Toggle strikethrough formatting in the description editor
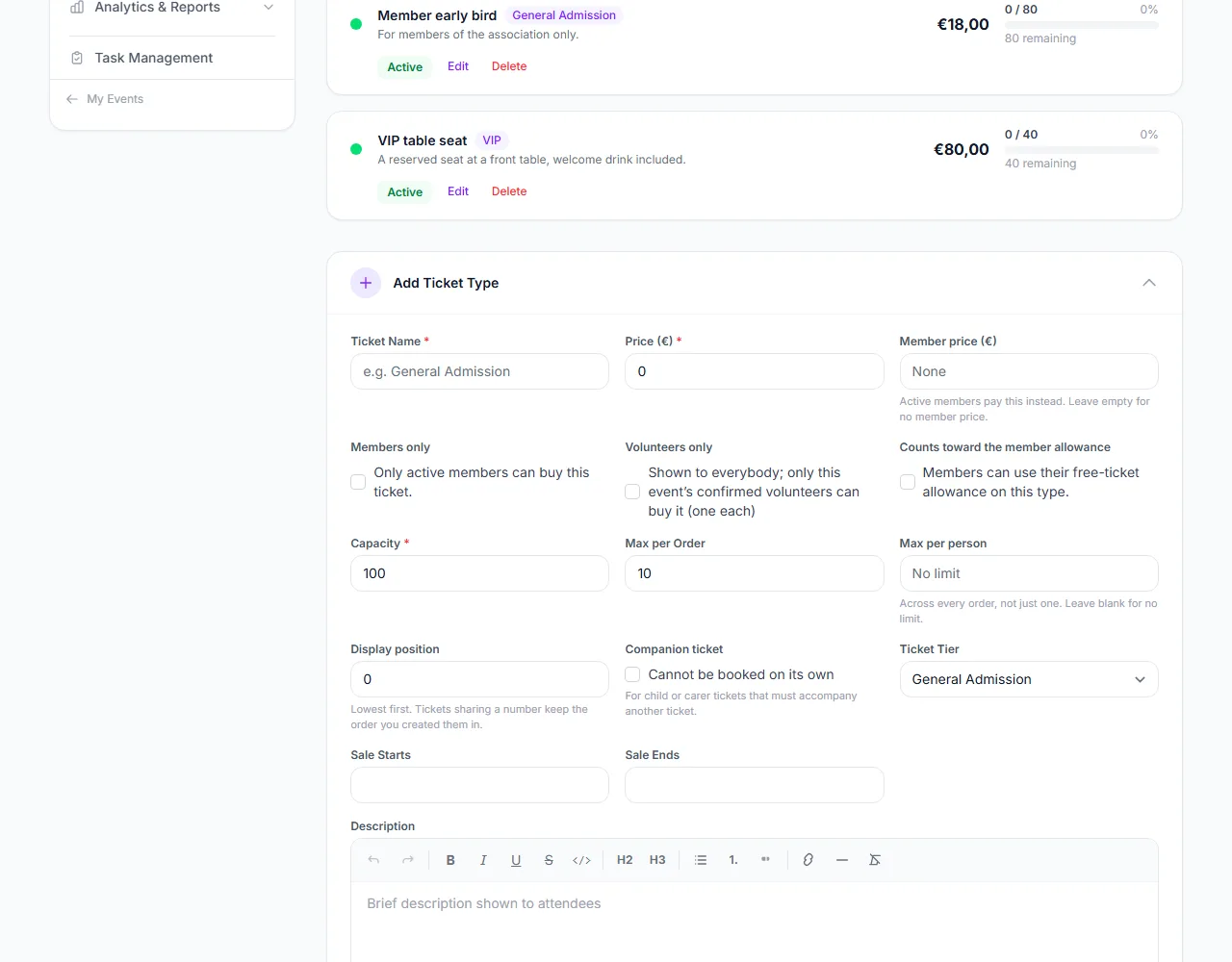 [x=549, y=860]
